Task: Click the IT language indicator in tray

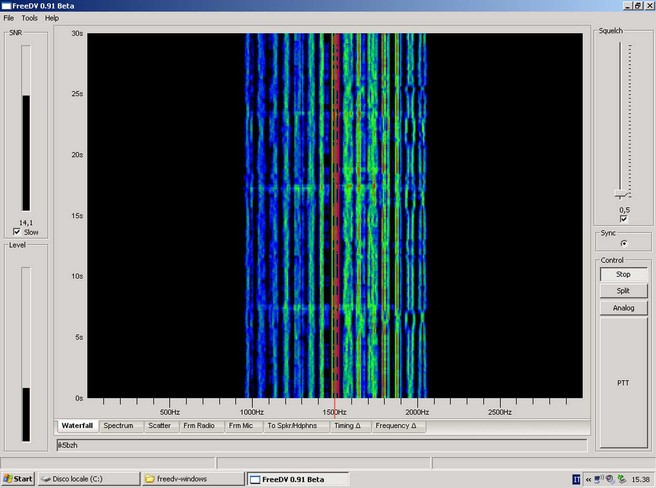Action: 576,479
